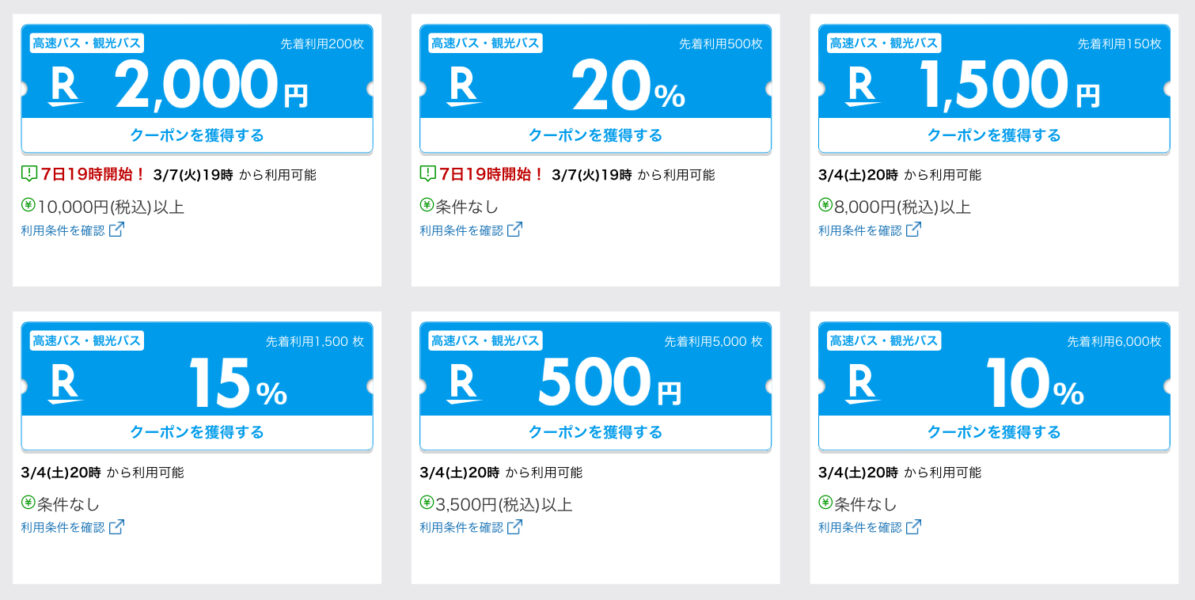The width and height of the screenshot is (1195, 600).
Task: Click external link icon under 10% coupon
Action: (914, 526)
